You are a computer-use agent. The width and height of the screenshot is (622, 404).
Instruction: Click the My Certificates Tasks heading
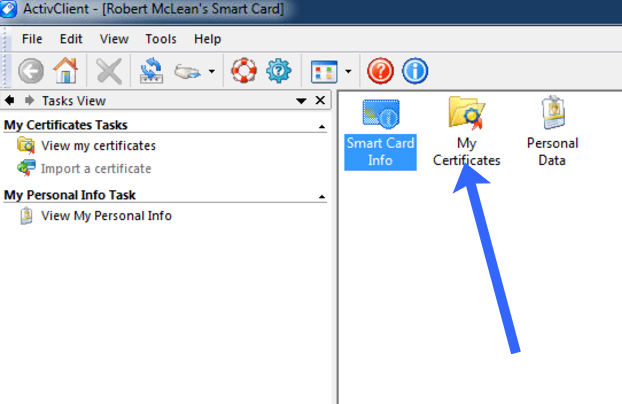tap(66, 125)
